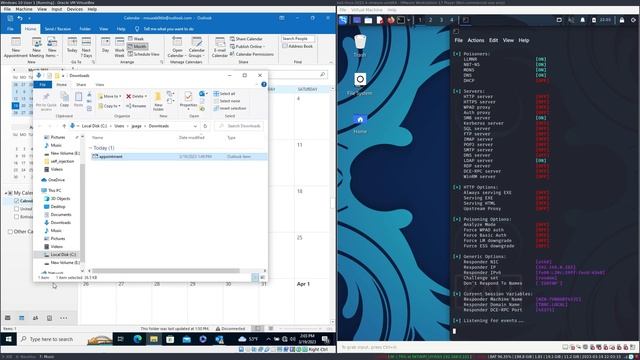Open Properties in explorer ribbon
The height and width of the screenshot is (360, 640).
[x=188, y=100]
